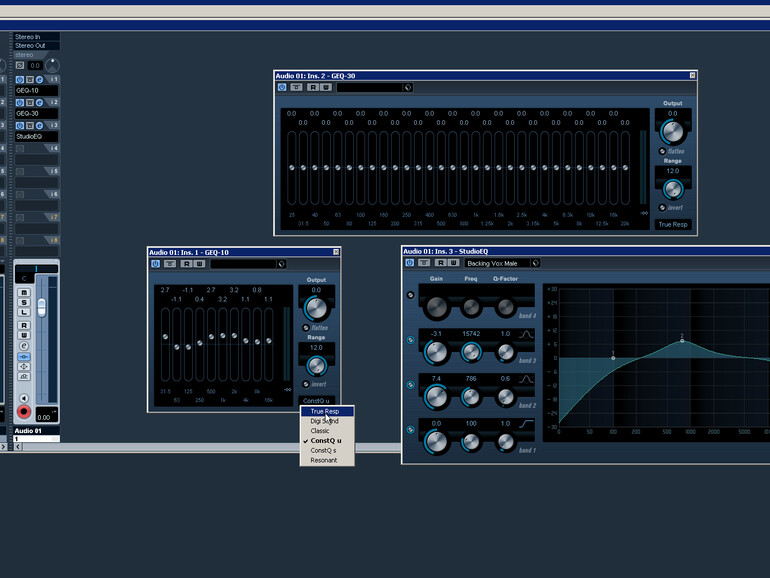Viewport: 770px width, 578px height.
Task: Toggle the monitor speaker button on Audio 01
Action: 24,398
